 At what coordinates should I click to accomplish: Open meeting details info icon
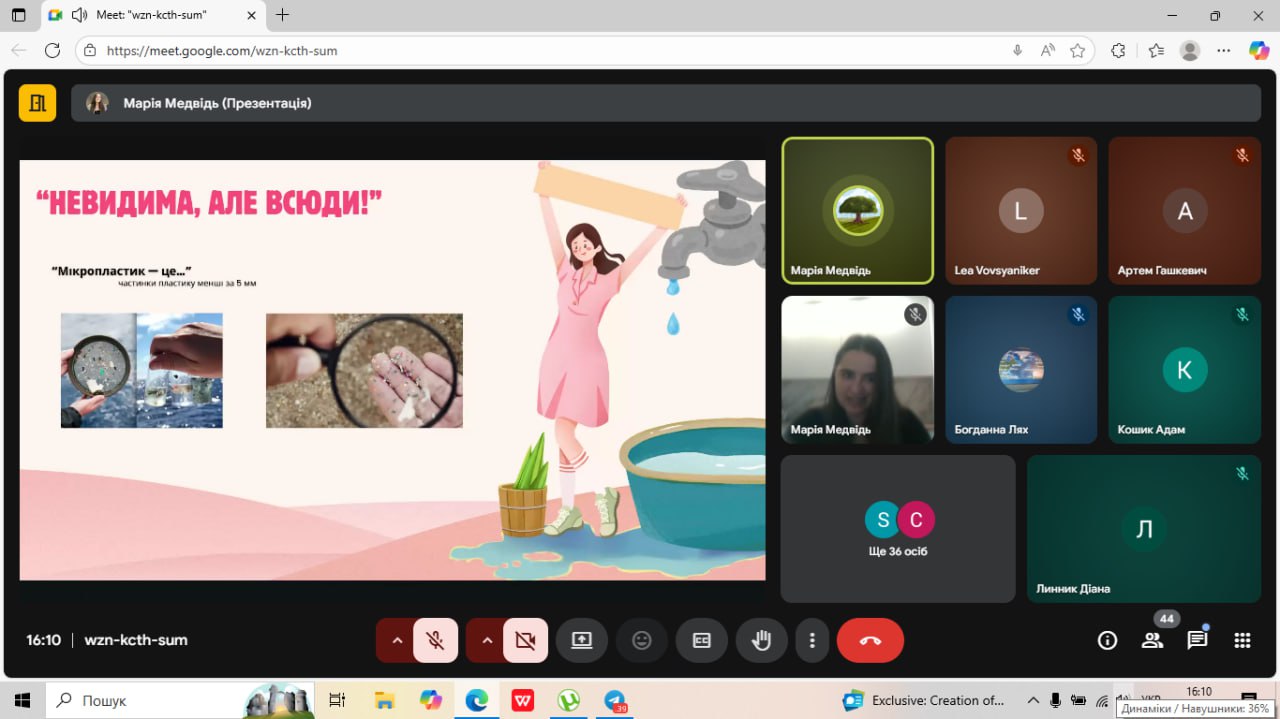pyautogui.click(x=1107, y=641)
